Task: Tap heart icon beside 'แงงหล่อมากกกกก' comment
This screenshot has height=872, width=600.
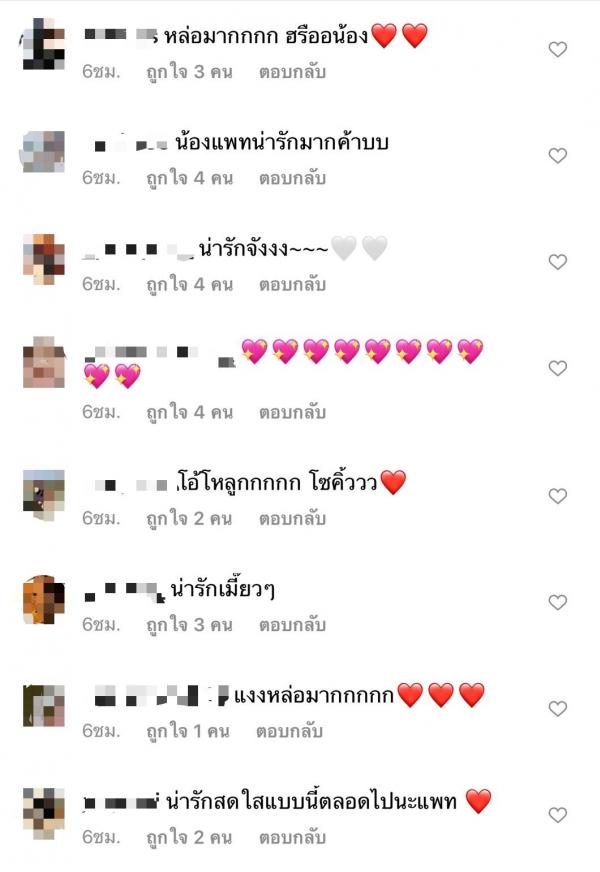Action: tap(557, 708)
